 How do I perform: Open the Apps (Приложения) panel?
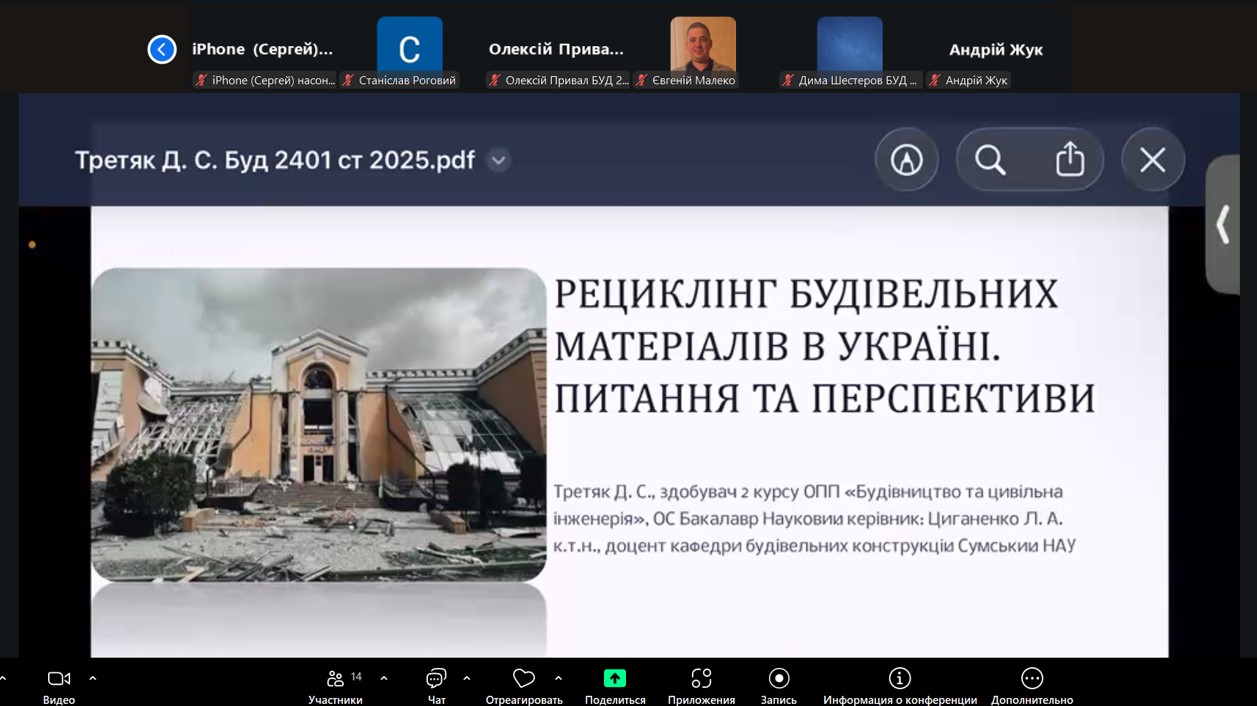click(701, 685)
